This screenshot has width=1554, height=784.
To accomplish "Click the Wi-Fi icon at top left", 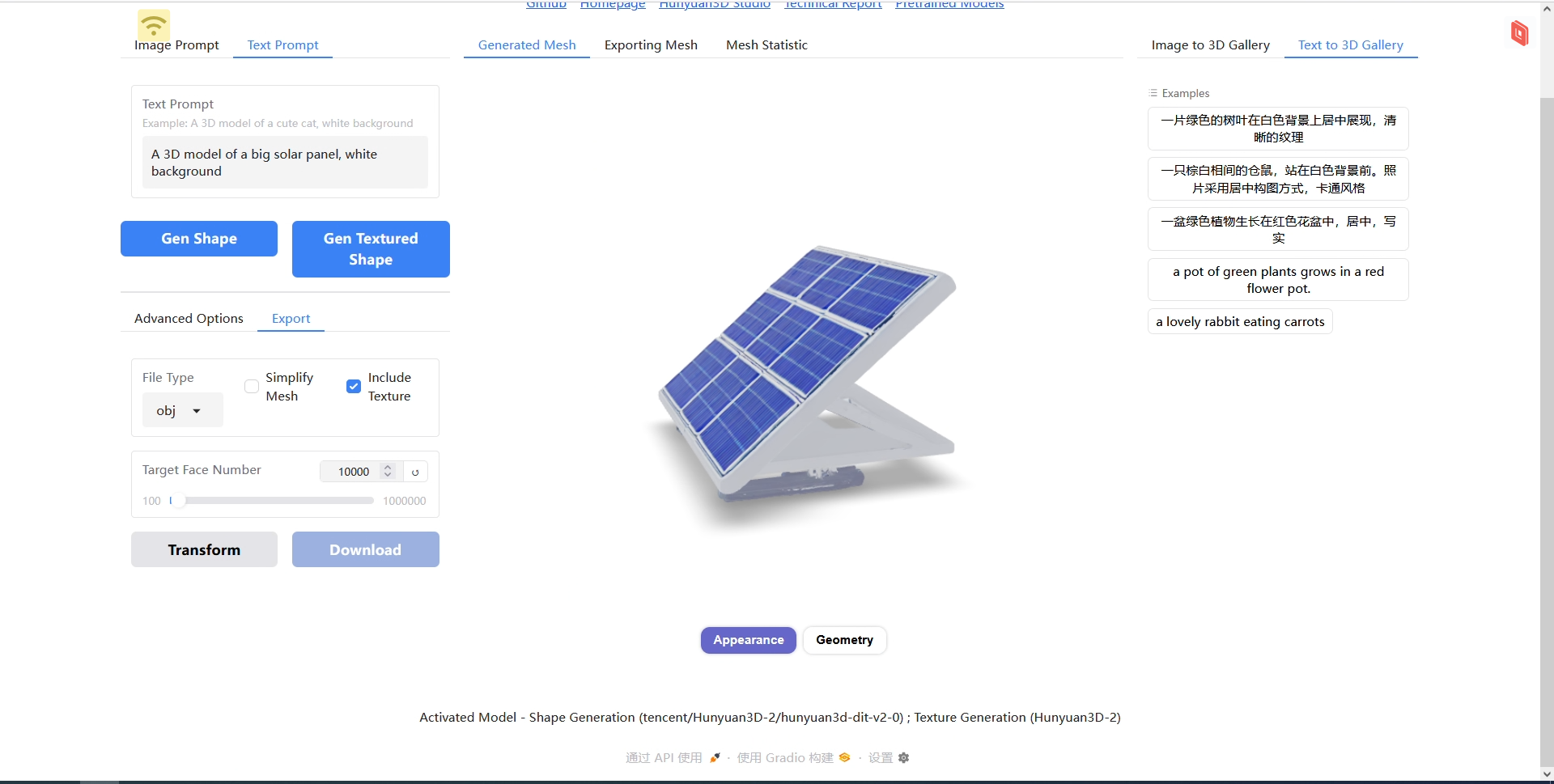I will pyautogui.click(x=154, y=24).
